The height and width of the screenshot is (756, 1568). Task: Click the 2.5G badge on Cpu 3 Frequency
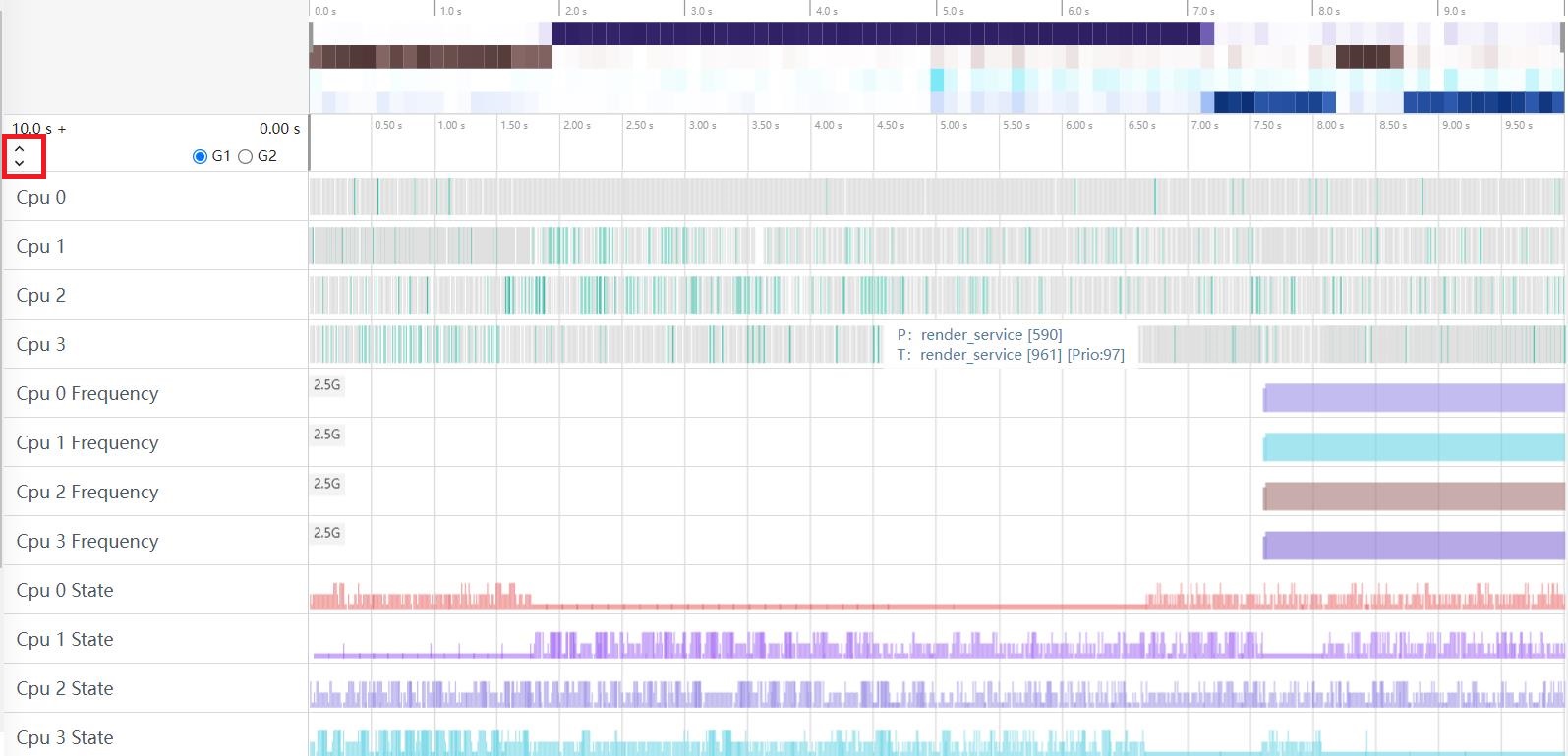click(327, 533)
